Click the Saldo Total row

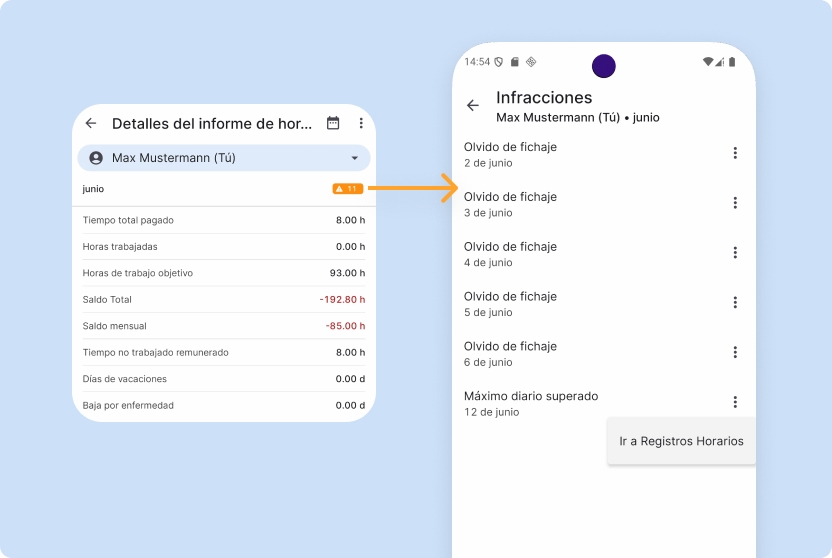click(223, 299)
